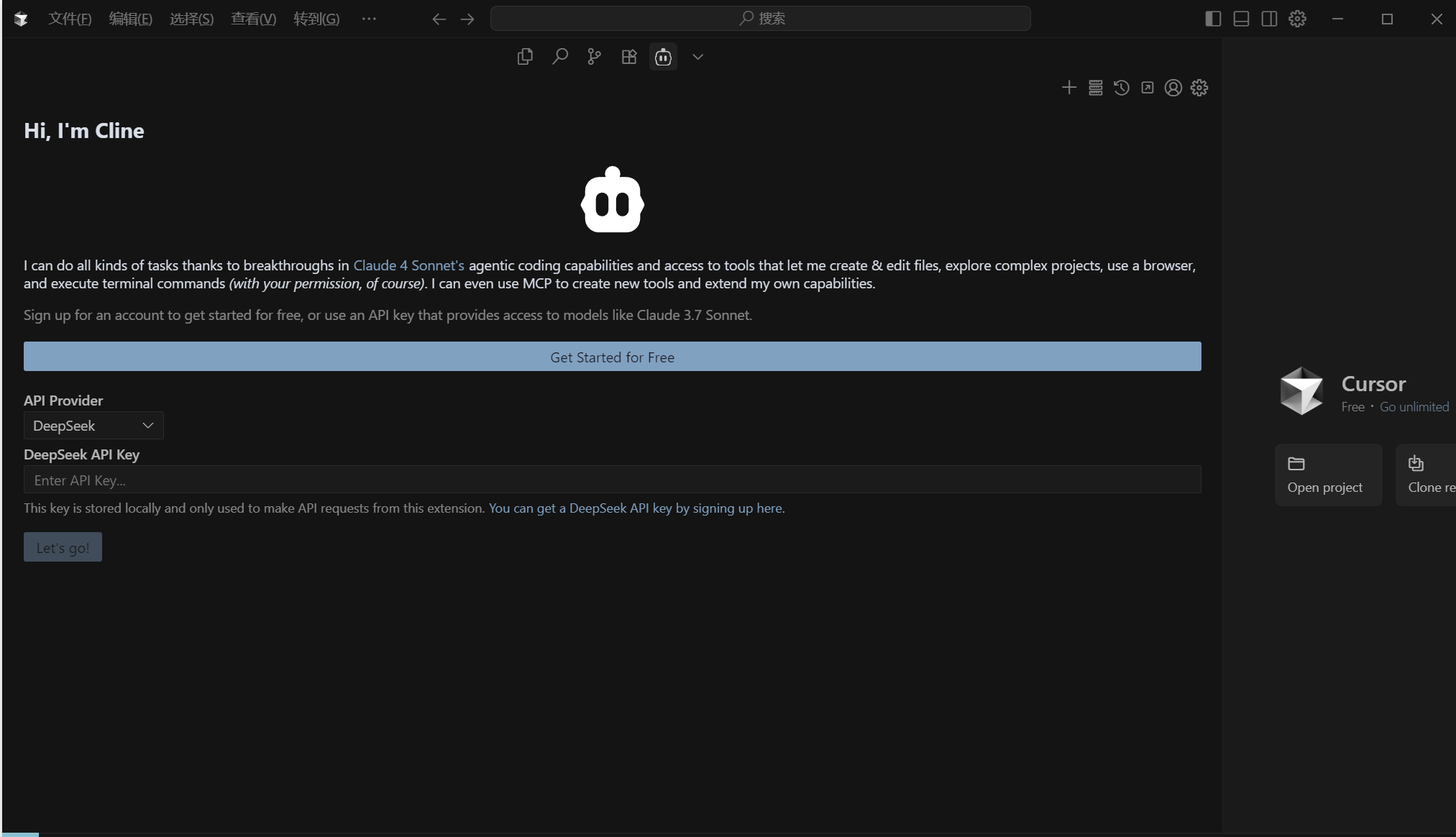Toggle the bottom panel layout icon
Viewport: 1456px width, 837px height.
(x=1241, y=19)
